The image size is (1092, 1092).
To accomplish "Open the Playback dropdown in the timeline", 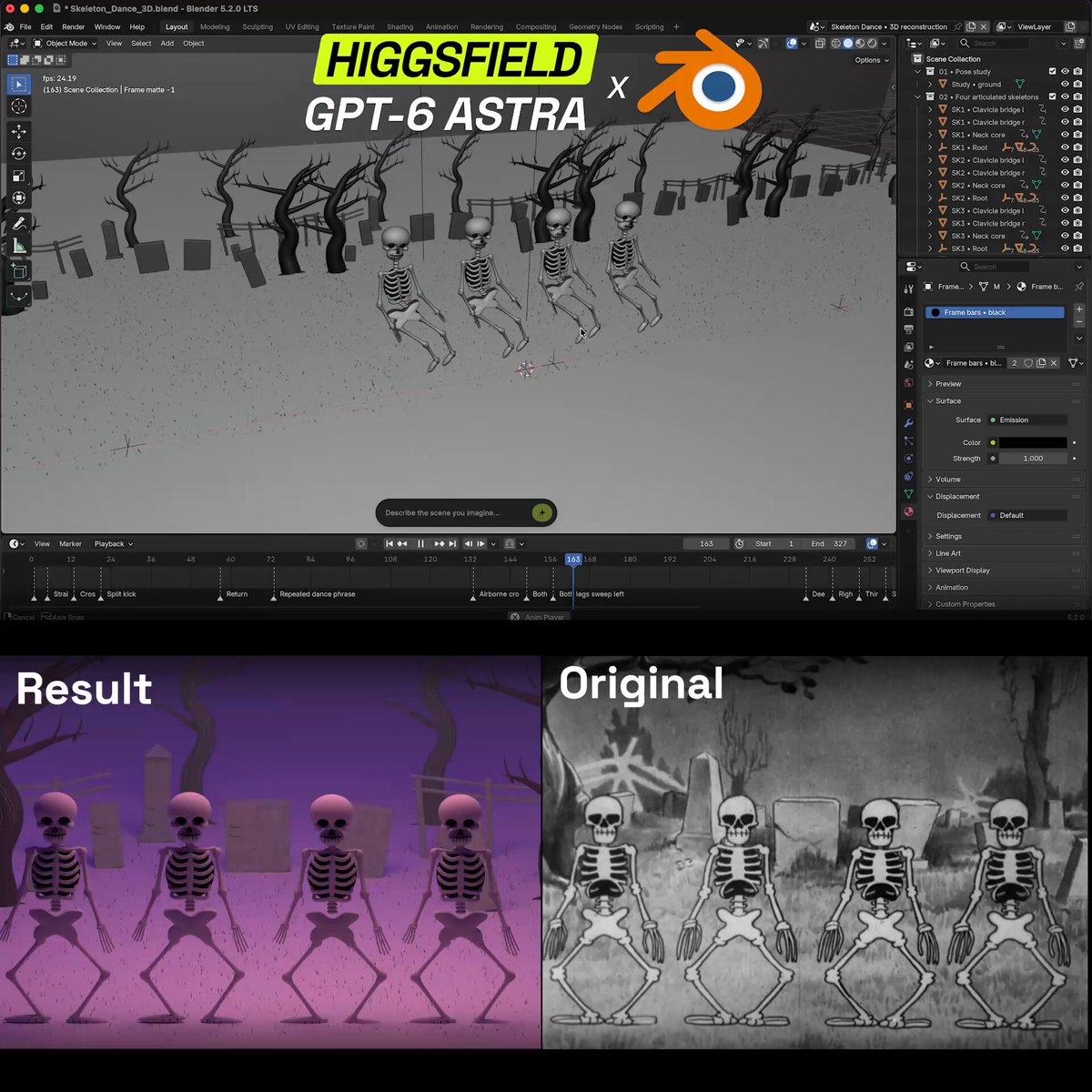I will click(113, 543).
